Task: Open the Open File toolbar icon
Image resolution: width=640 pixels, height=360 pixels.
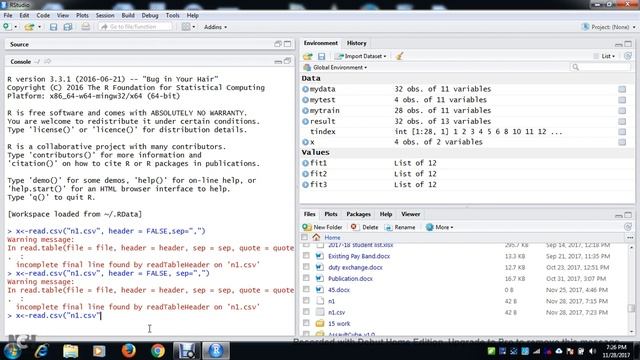Action: click(x=29, y=27)
